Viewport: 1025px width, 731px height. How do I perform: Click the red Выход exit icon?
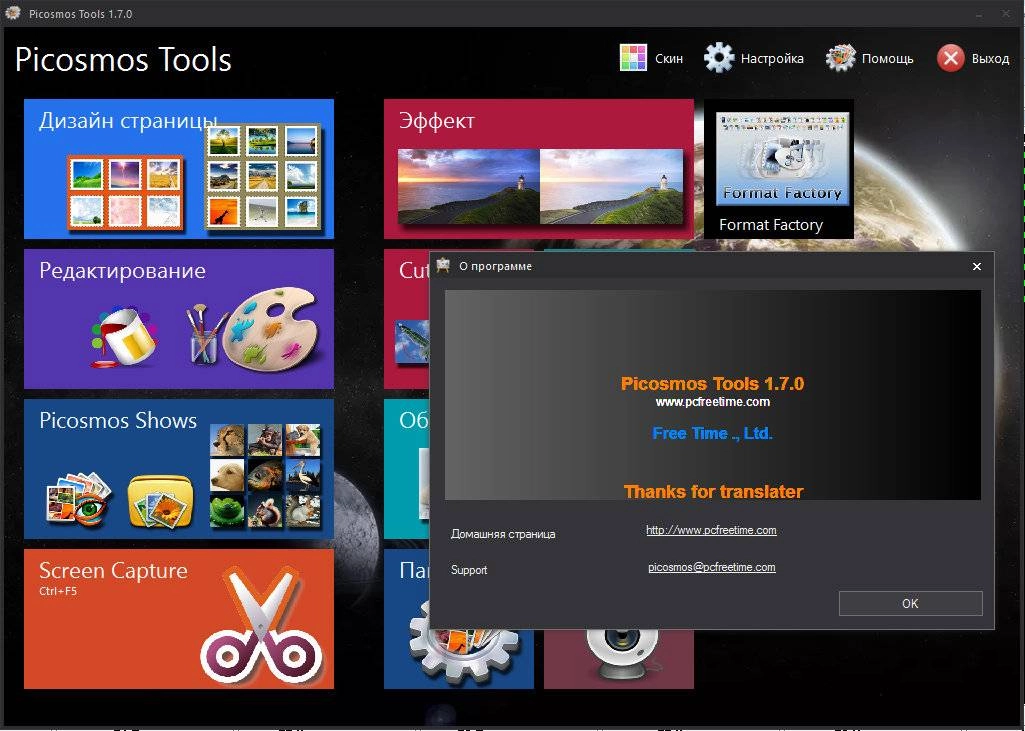950,58
